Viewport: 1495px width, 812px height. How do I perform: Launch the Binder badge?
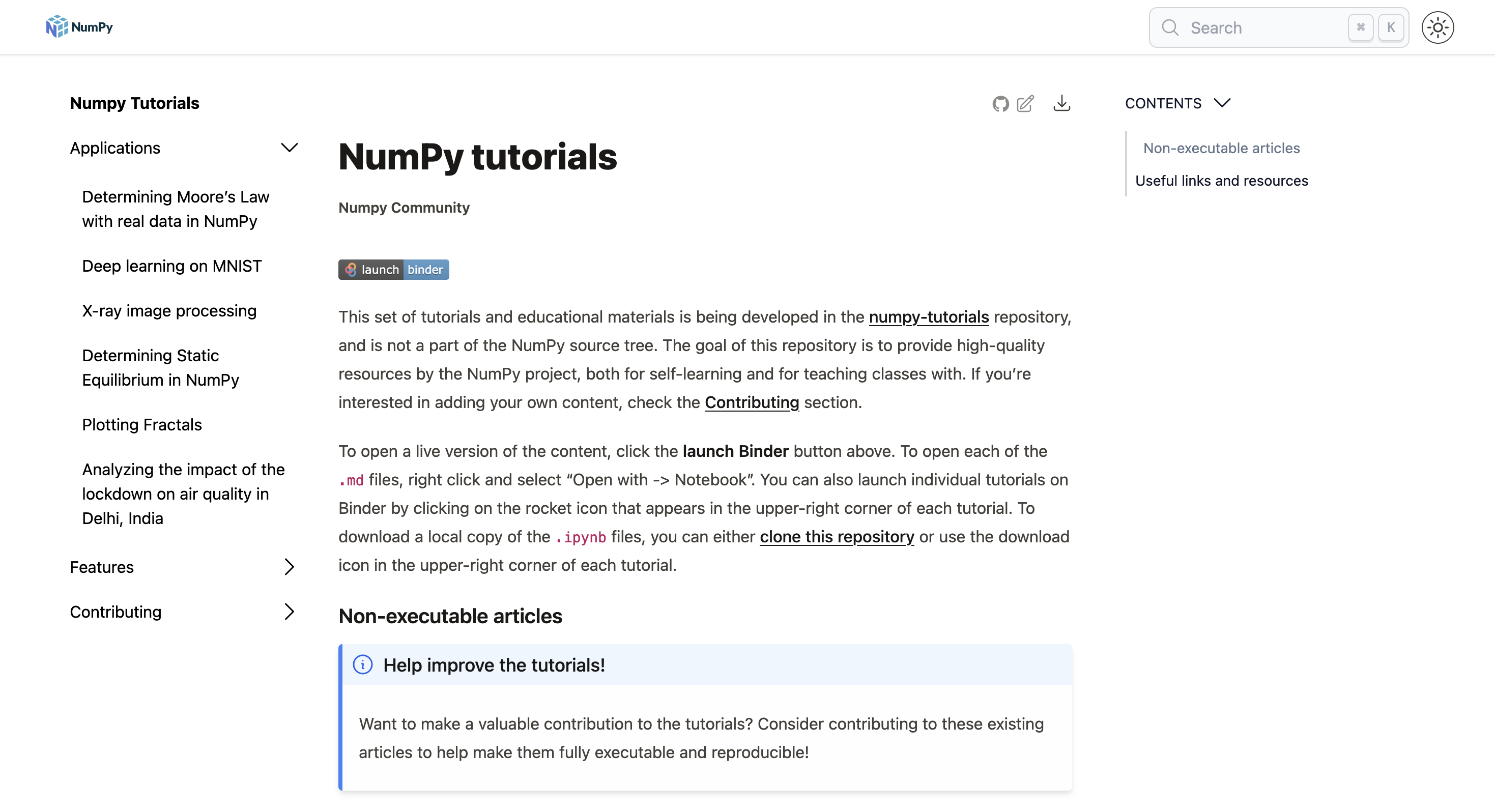coord(393,269)
